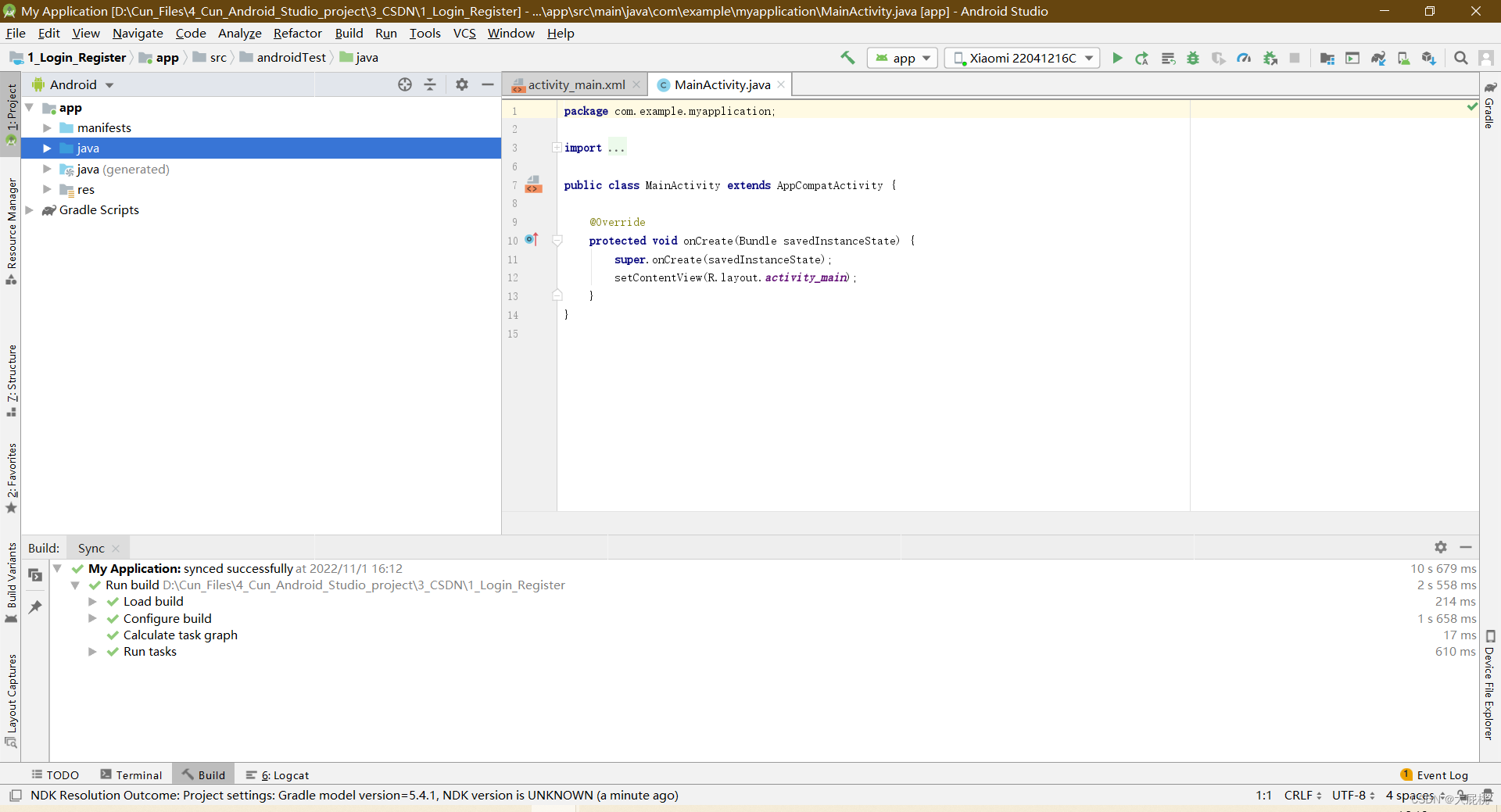Hide the Project panel with minus icon
Viewport: 1501px width, 812px height.
488,84
